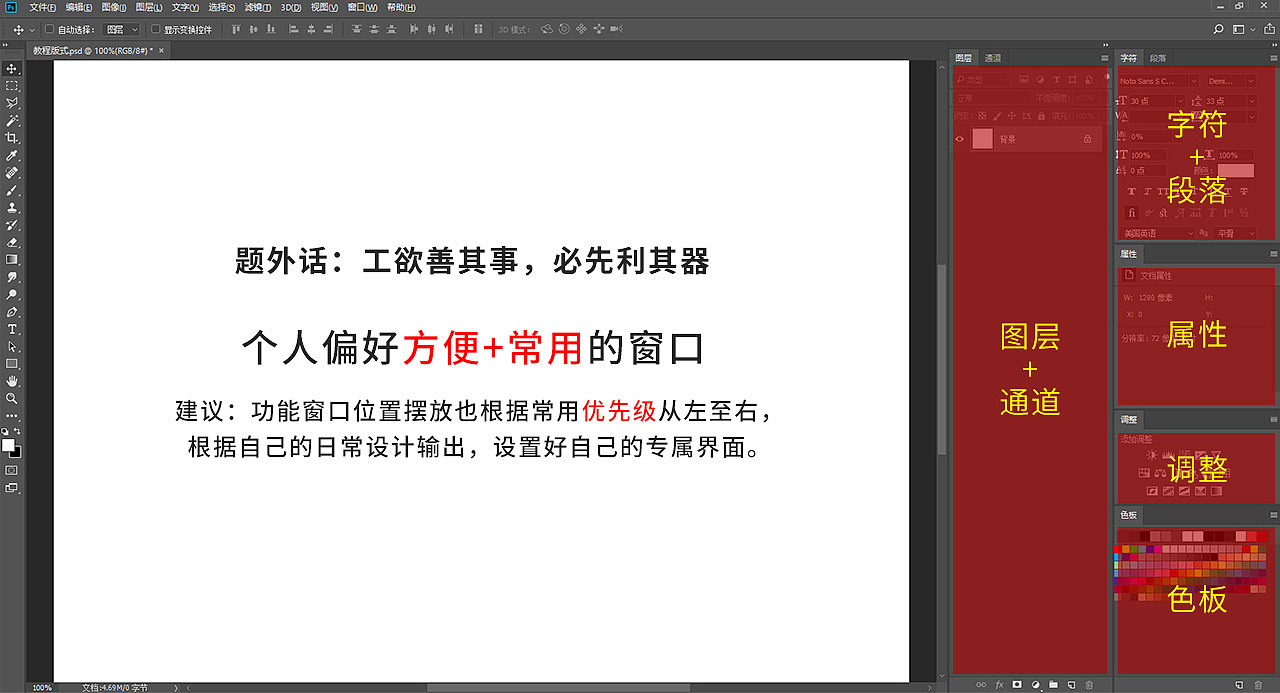Screen dimensions: 1280x693
Task: Open the 平滑 anti-aliasing dropdown
Action: [x=1235, y=233]
